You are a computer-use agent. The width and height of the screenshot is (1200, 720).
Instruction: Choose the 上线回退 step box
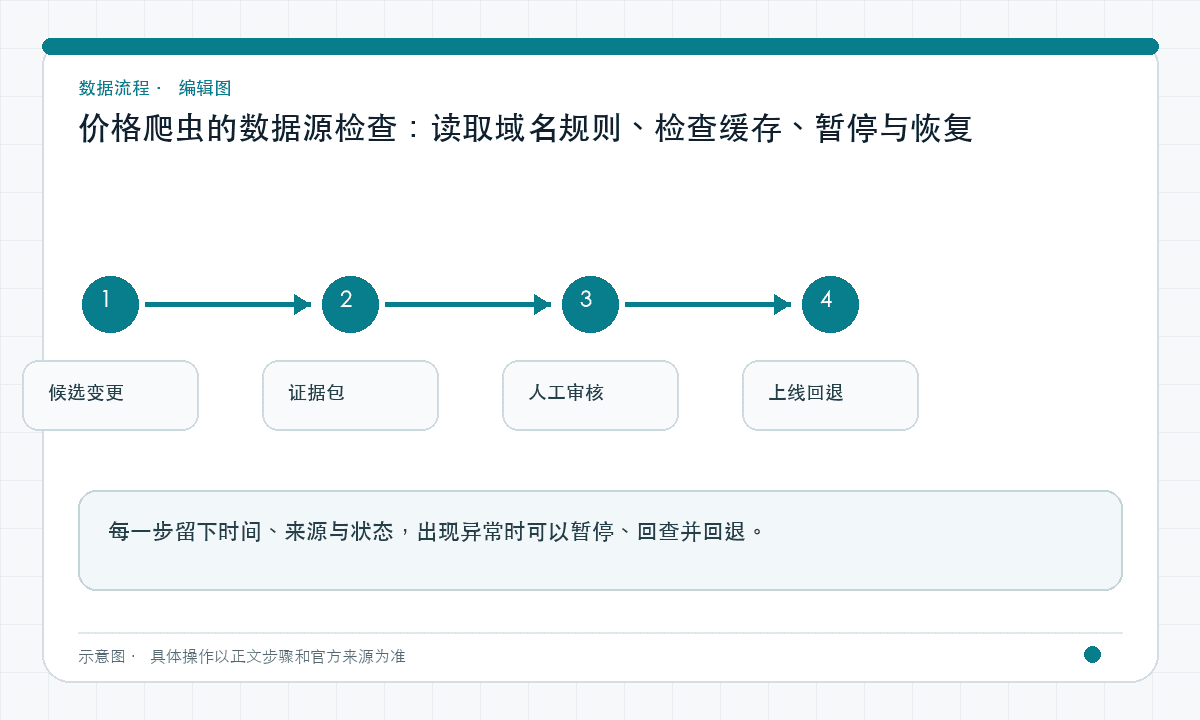point(830,395)
